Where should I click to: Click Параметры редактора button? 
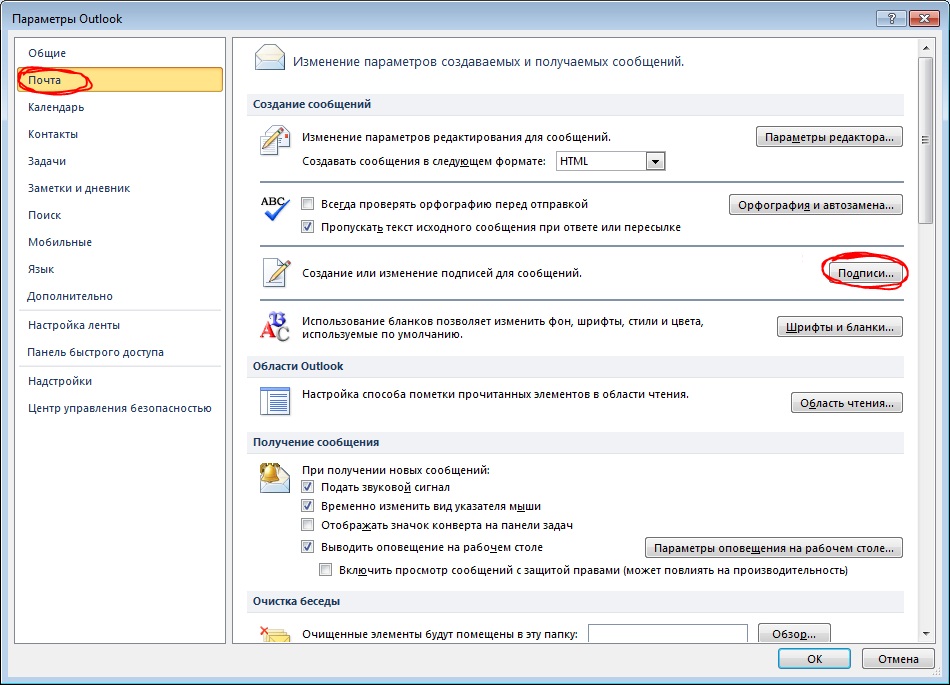click(829, 137)
